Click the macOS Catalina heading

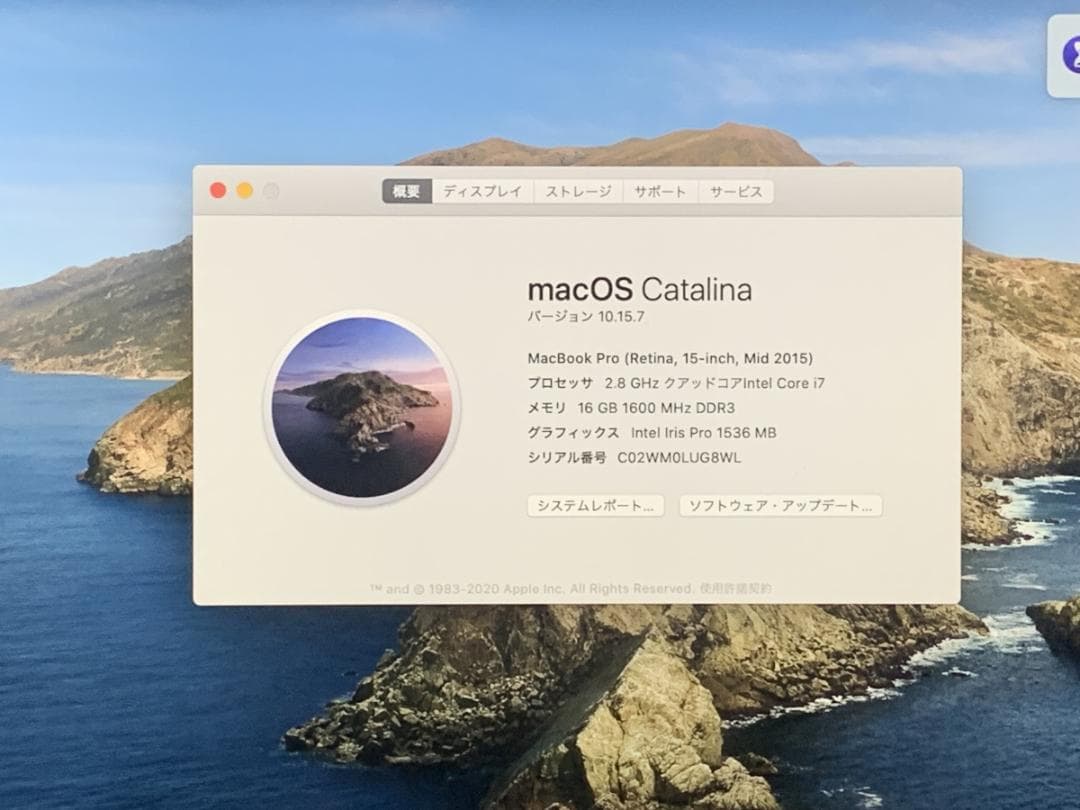click(x=641, y=290)
